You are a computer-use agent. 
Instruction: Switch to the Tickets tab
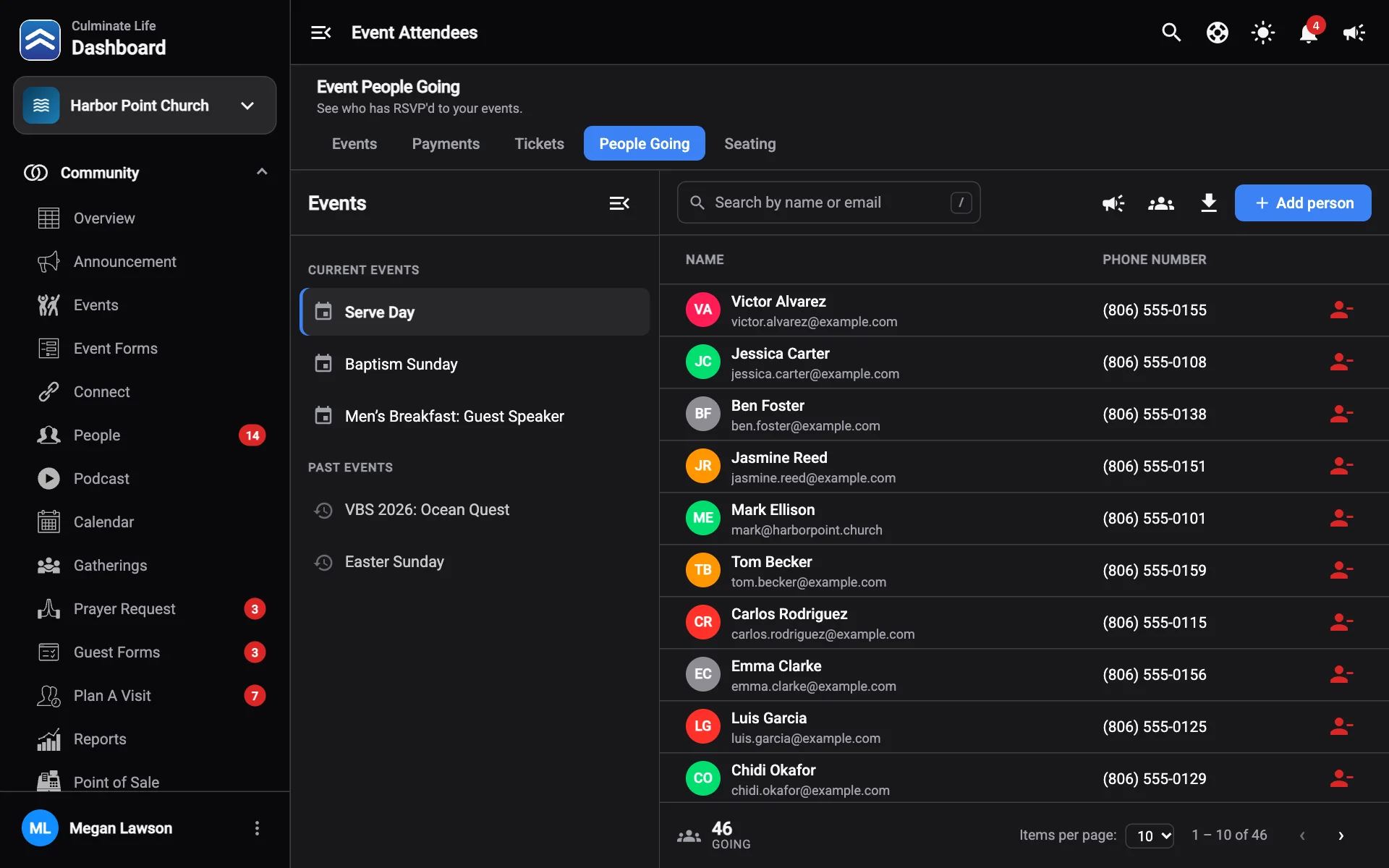539,144
